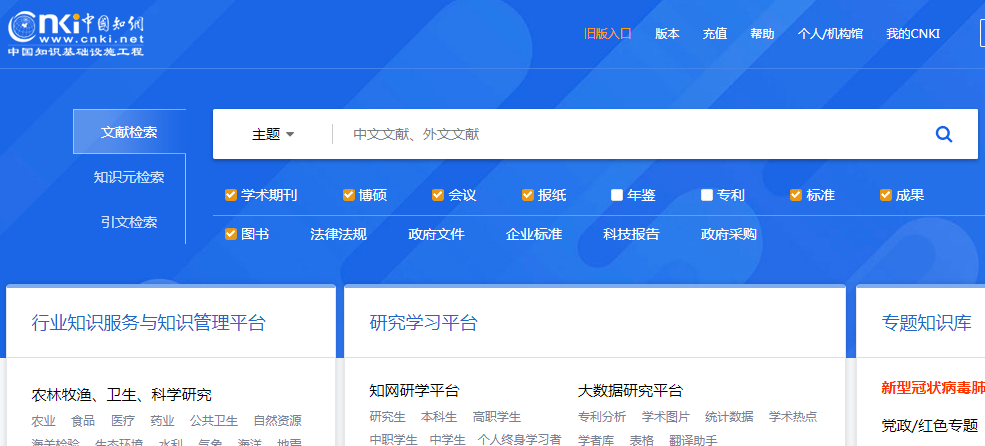The height and width of the screenshot is (446, 985).
Task: Open the 高职学生 link
Action: (x=497, y=416)
